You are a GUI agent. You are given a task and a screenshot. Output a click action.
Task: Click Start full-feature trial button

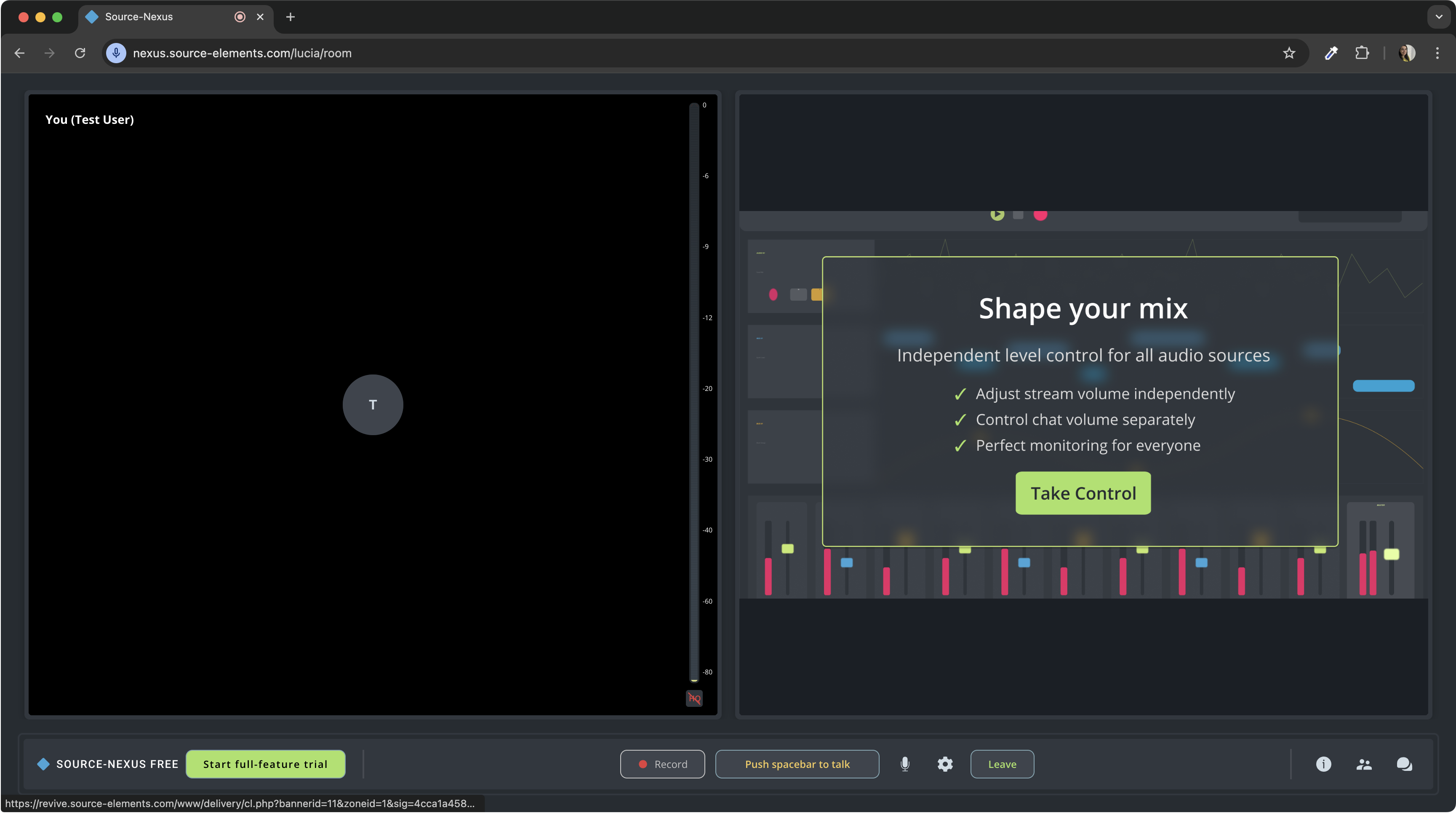point(265,764)
